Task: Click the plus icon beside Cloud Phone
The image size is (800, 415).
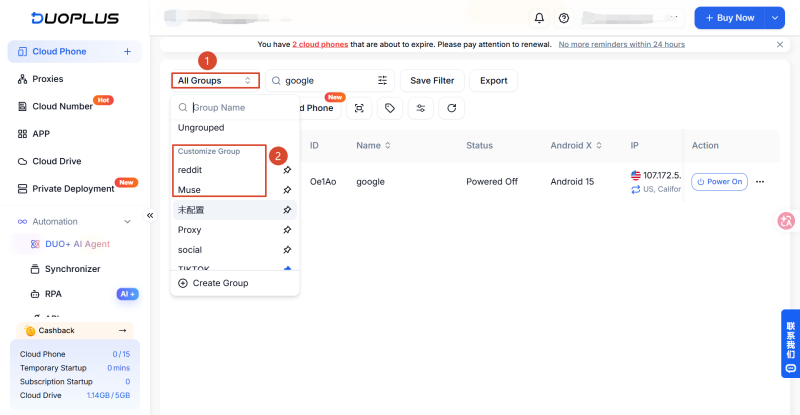Action: point(128,52)
